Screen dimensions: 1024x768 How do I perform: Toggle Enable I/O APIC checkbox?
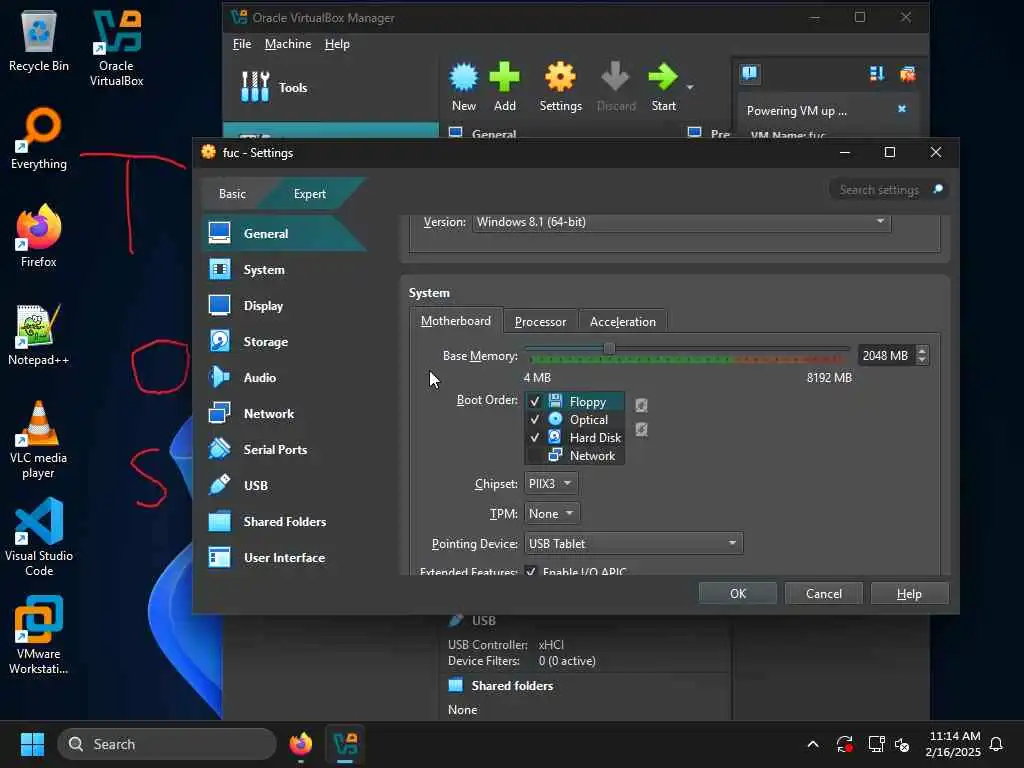530,571
